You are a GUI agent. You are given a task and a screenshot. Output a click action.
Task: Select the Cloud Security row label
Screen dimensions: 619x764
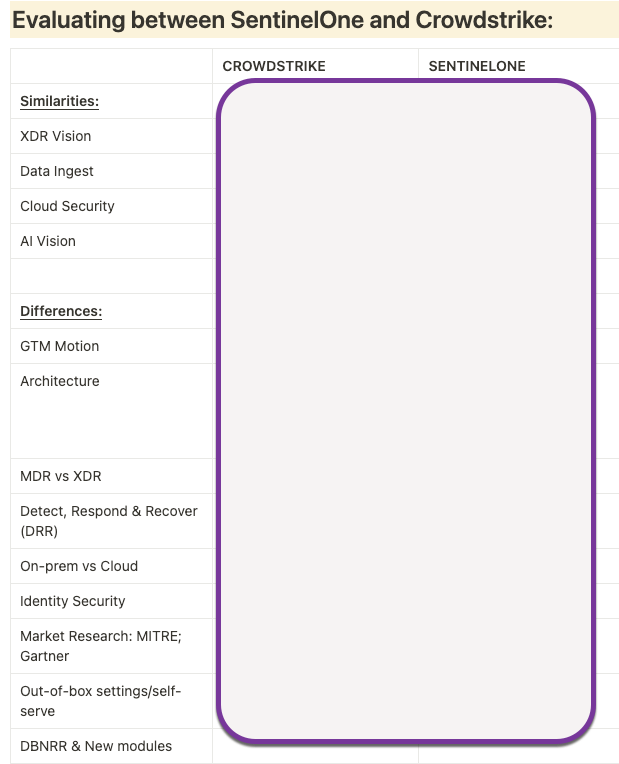(x=67, y=206)
